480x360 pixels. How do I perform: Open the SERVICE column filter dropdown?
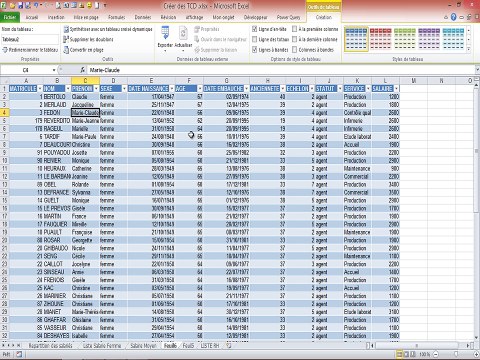pyautogui.click(x=368, y=89)
